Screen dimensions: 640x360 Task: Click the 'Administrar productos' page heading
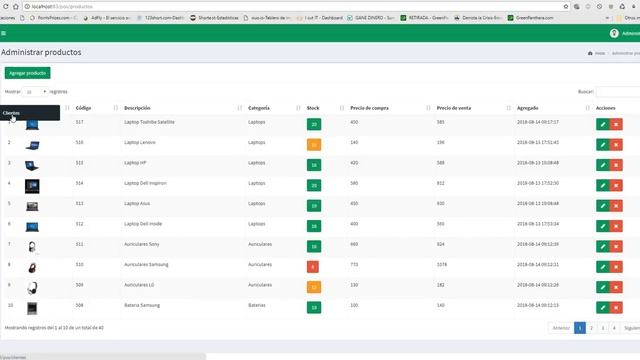coord(41,52)
